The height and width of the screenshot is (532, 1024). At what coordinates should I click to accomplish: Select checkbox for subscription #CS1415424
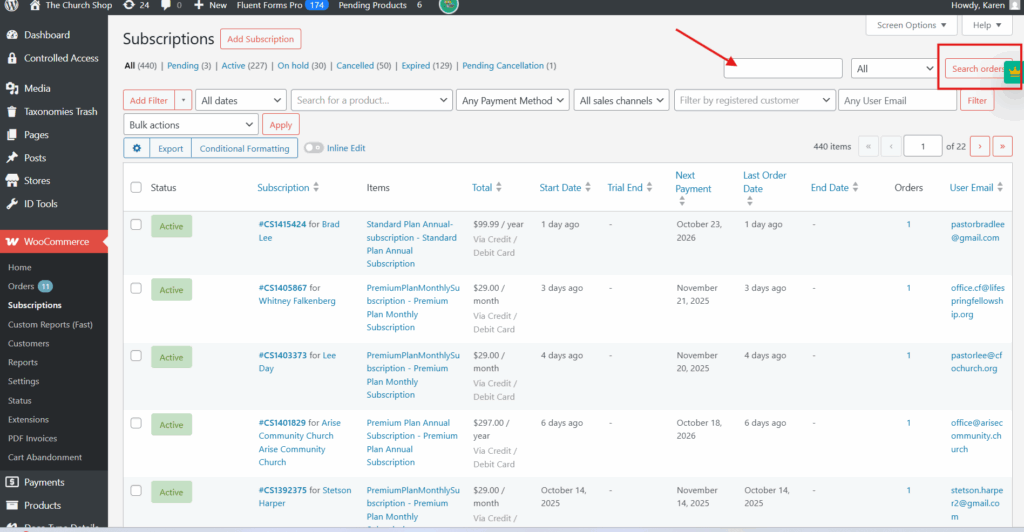pyautogui.click(x=136, y=225)
